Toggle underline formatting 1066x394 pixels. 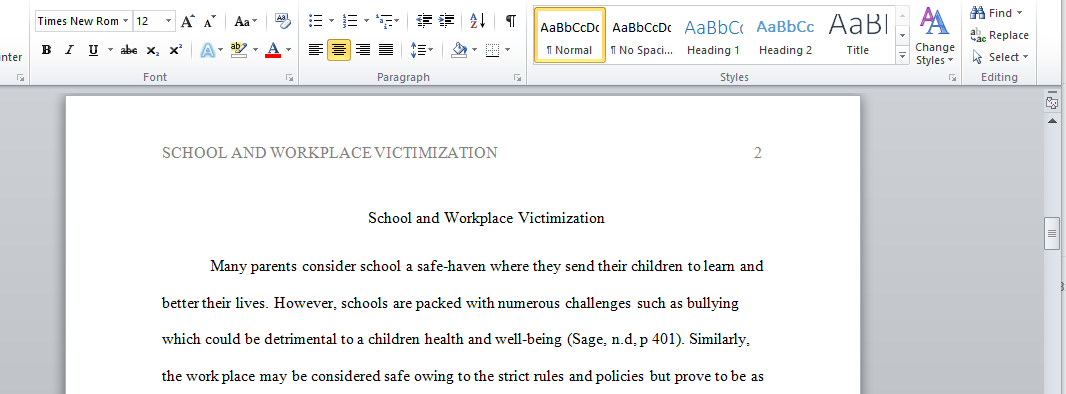[93, 50]
